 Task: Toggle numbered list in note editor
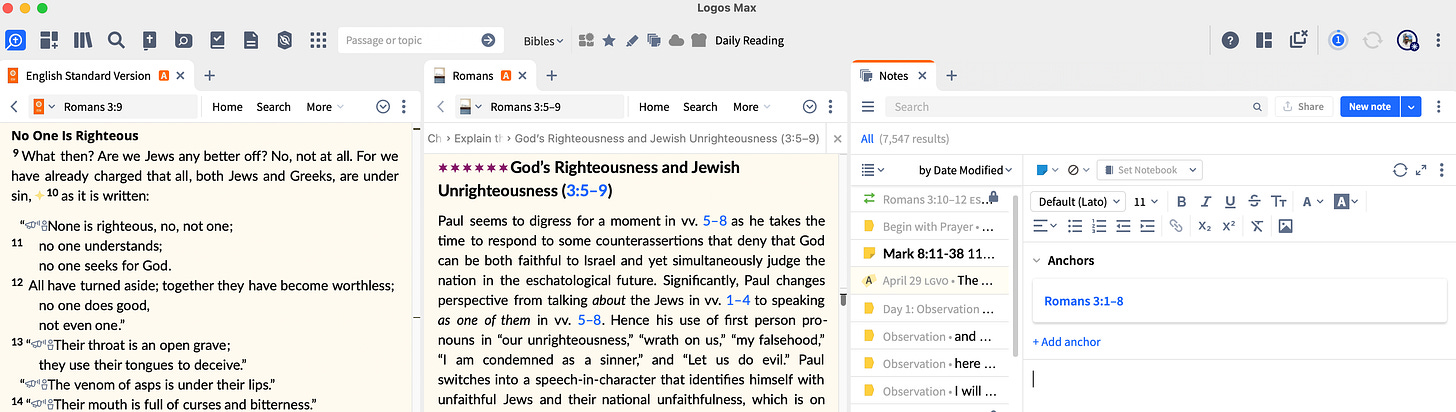tap(1099, 226)
